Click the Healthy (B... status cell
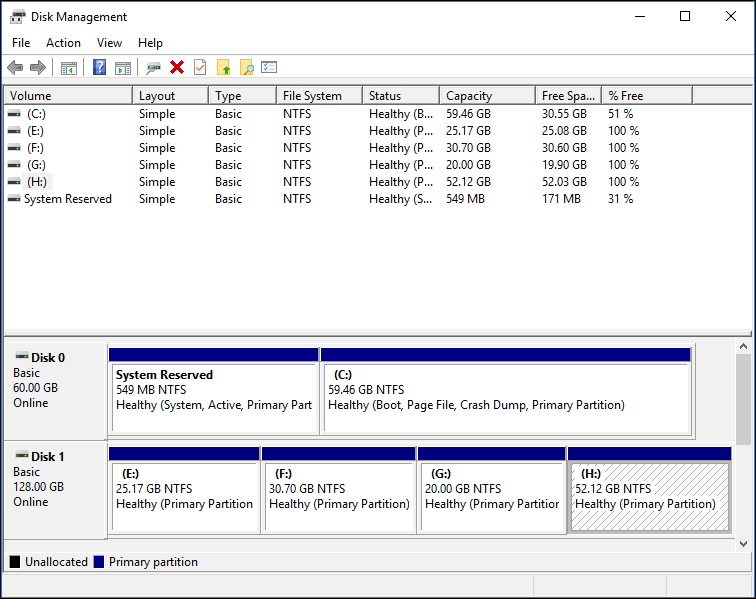The height and width of the screenshot is (599, 756). (401, 114)
